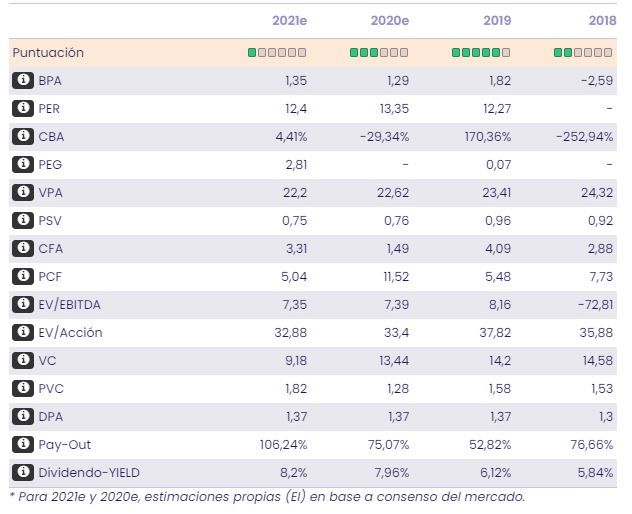Click the 2019 Puntuación score bar
The height and width of the screenshot is (514, 632).
tap(481, 52)
